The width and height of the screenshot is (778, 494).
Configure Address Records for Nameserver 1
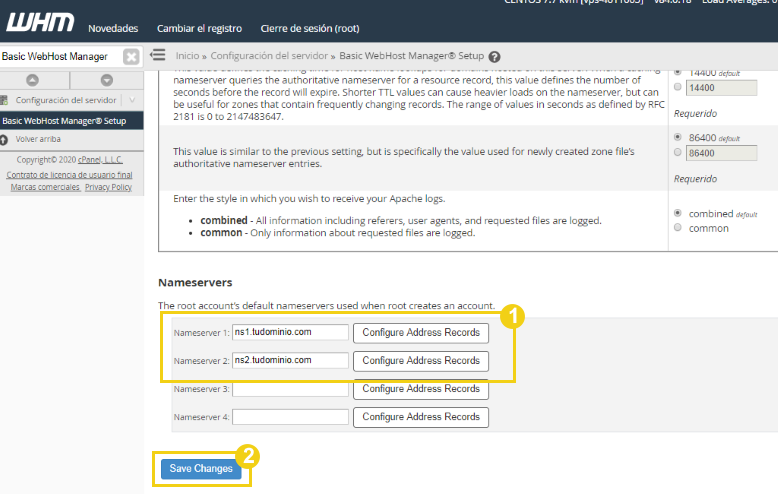coord(421,333)
